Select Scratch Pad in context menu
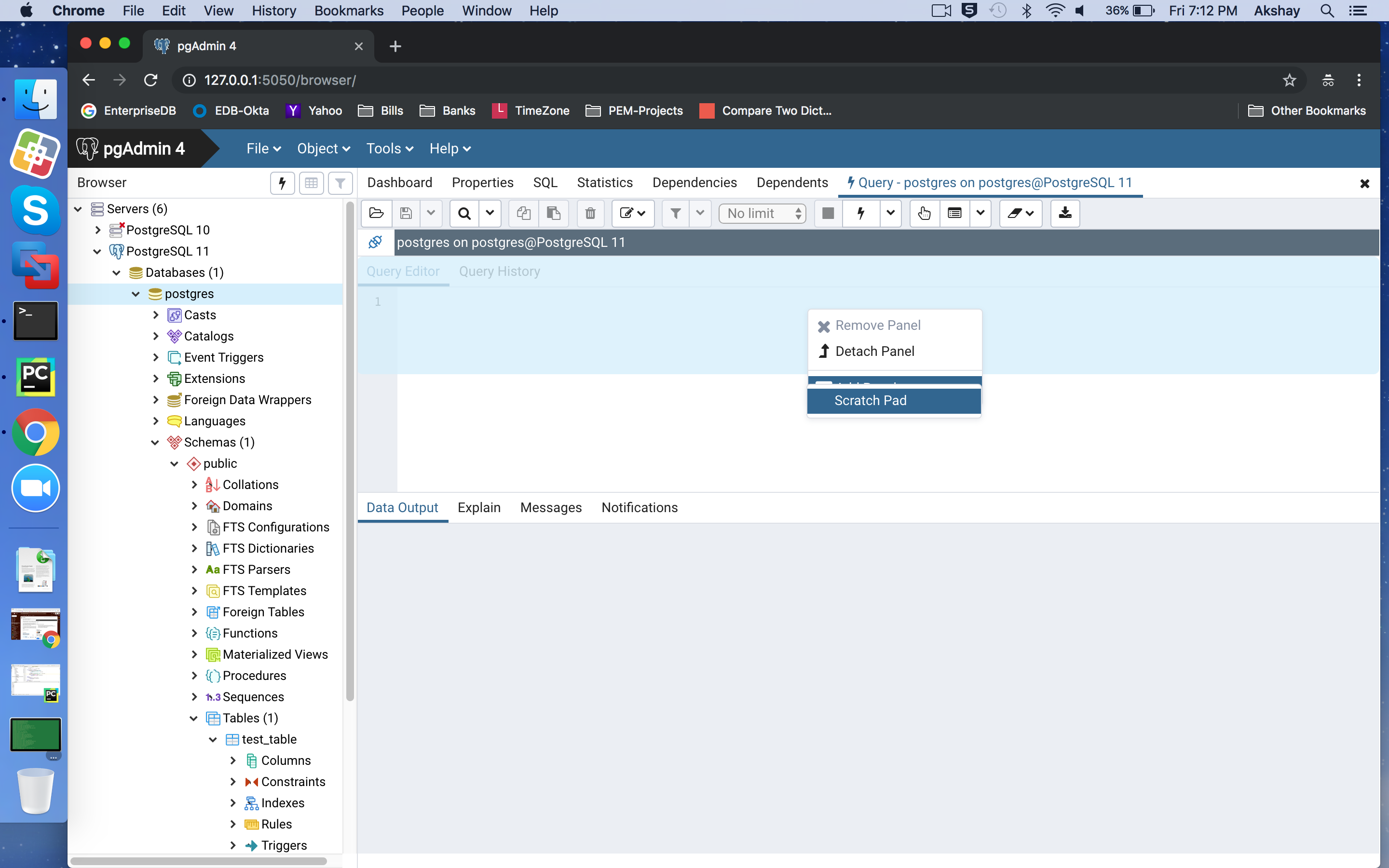The image size is (1389, 868). tap(870, 401)
